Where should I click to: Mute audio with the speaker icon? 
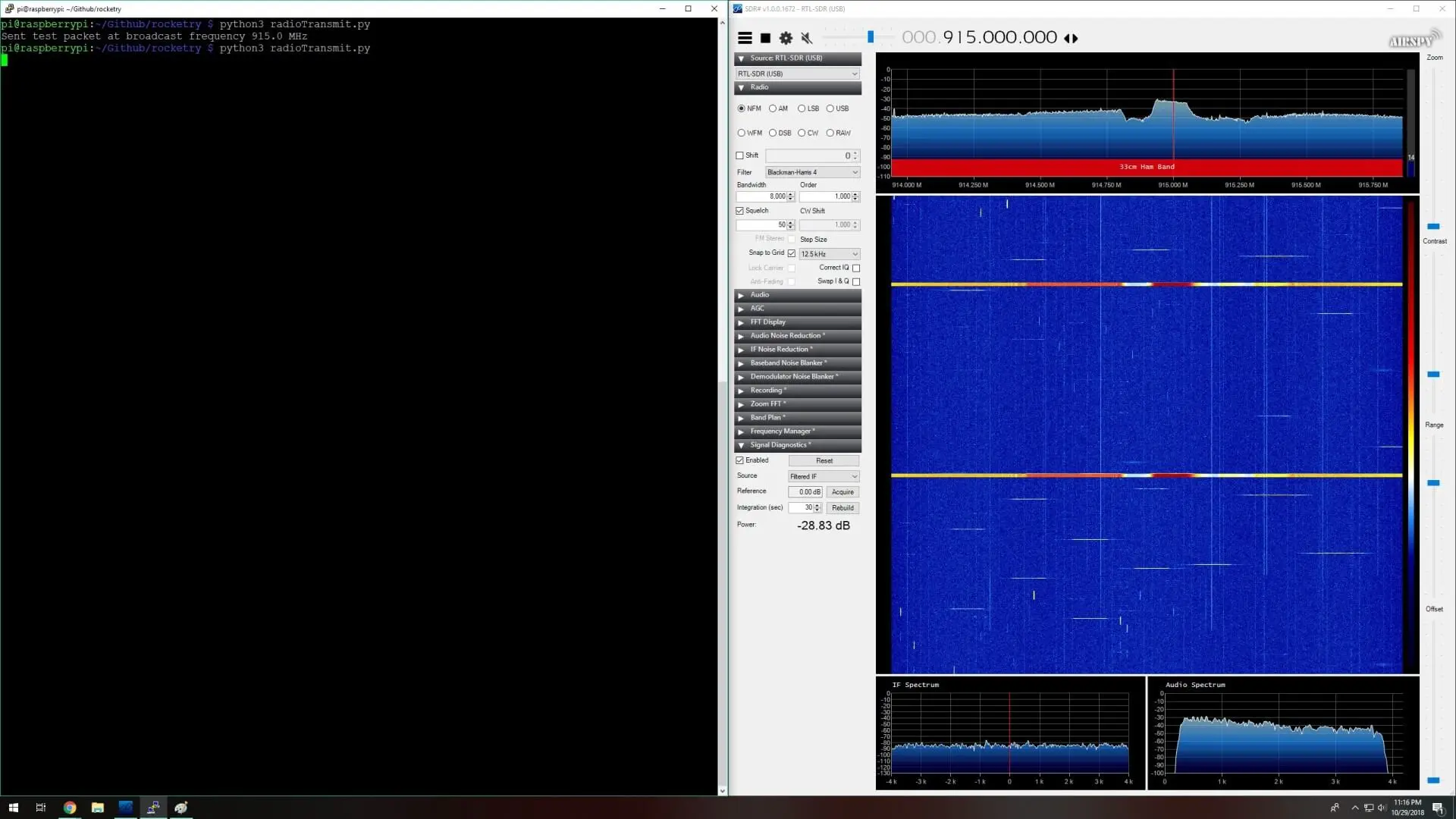(x=807, y=38)
